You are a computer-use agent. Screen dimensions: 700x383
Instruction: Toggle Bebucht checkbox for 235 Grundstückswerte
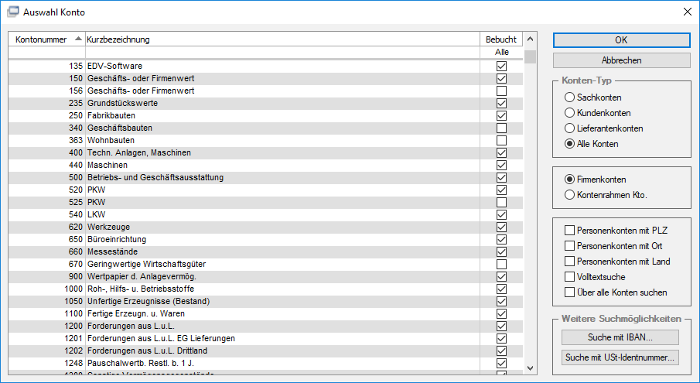(501, 103)
